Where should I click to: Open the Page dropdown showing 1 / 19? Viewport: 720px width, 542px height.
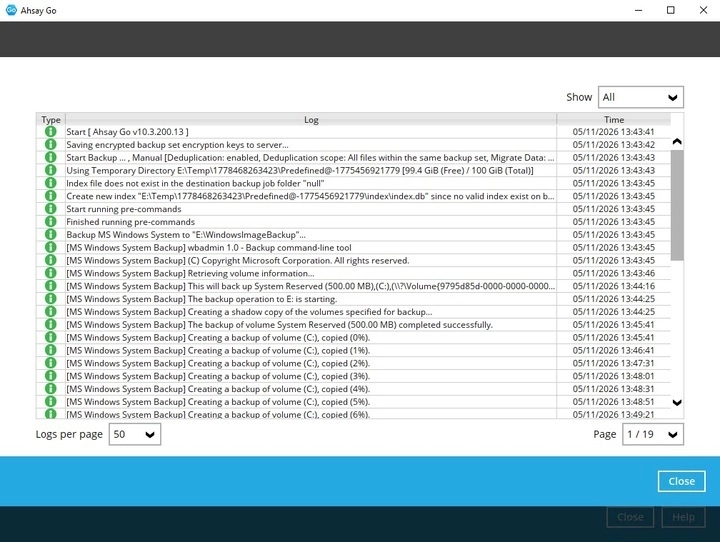[x=652, y=434]
